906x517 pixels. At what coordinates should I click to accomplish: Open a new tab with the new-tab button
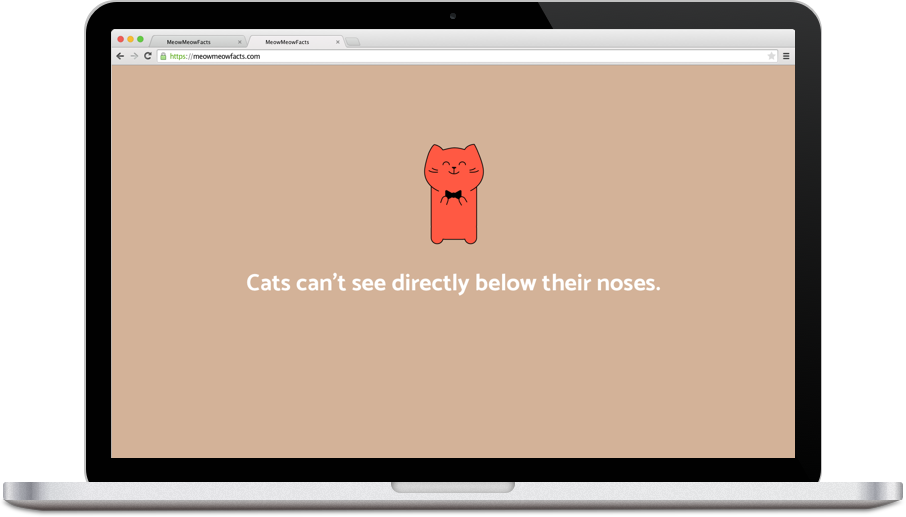(x=353, y=42)
